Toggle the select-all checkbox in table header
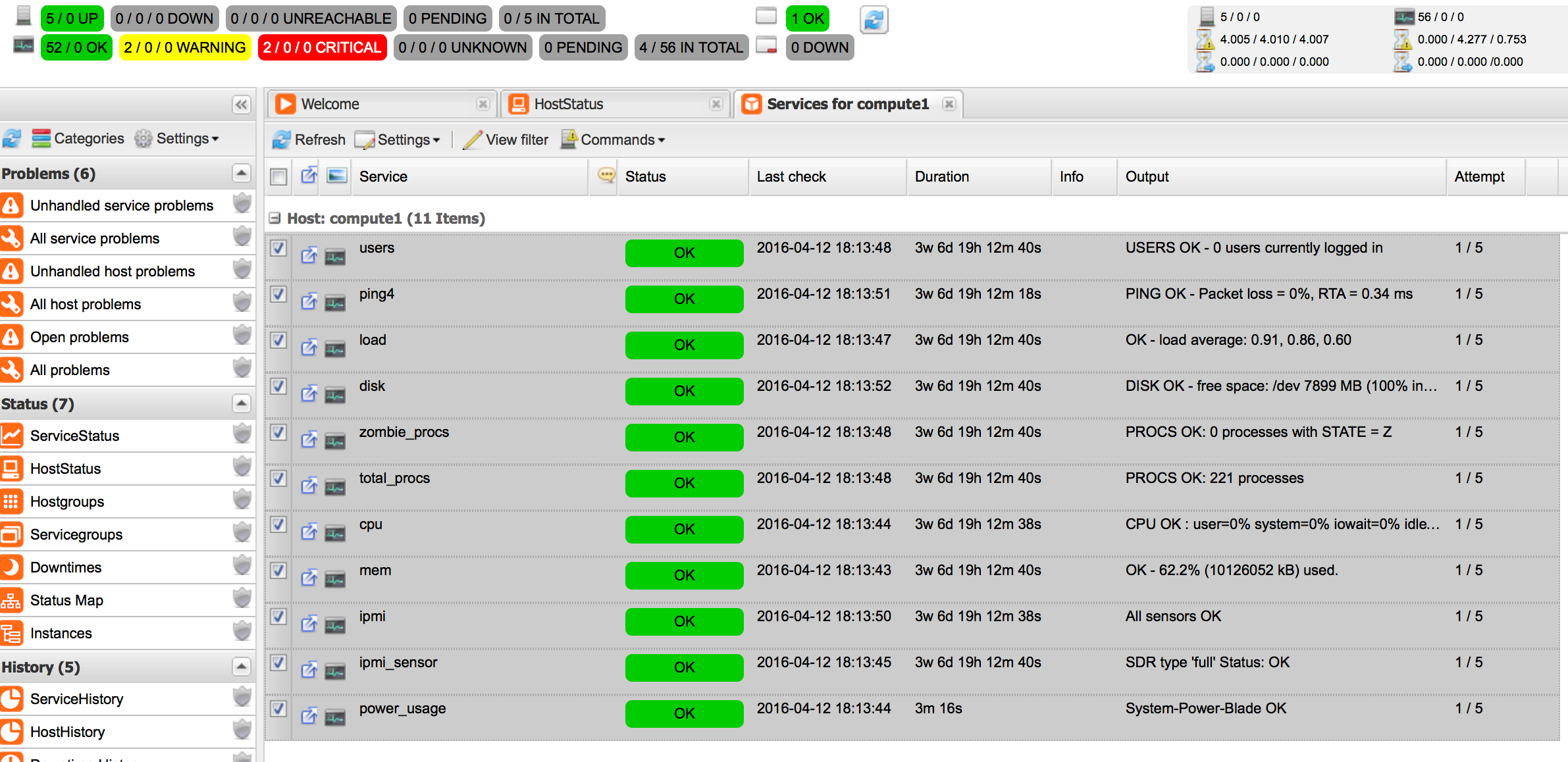This screenshot has height=762, width=1568. [x=279, y=176]
